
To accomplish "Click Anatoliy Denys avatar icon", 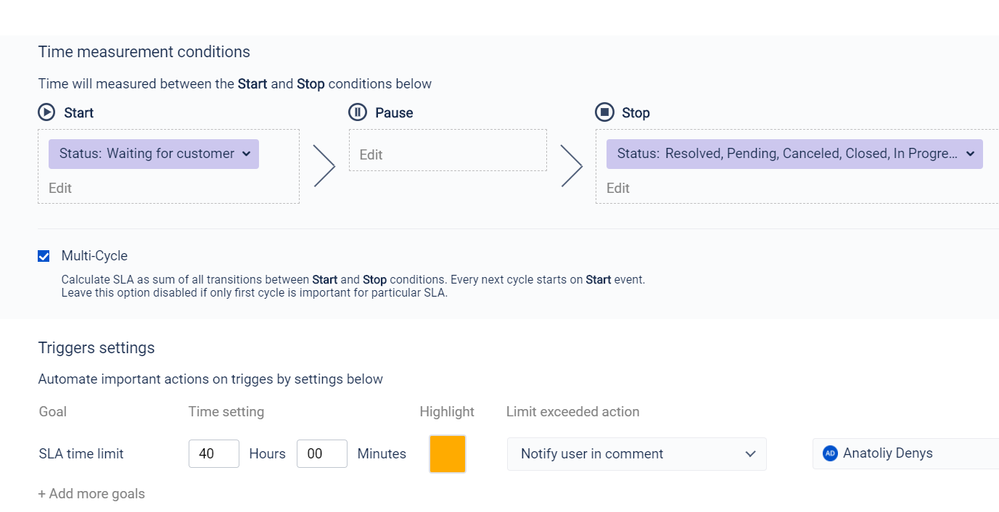I will tap(830, 454).
